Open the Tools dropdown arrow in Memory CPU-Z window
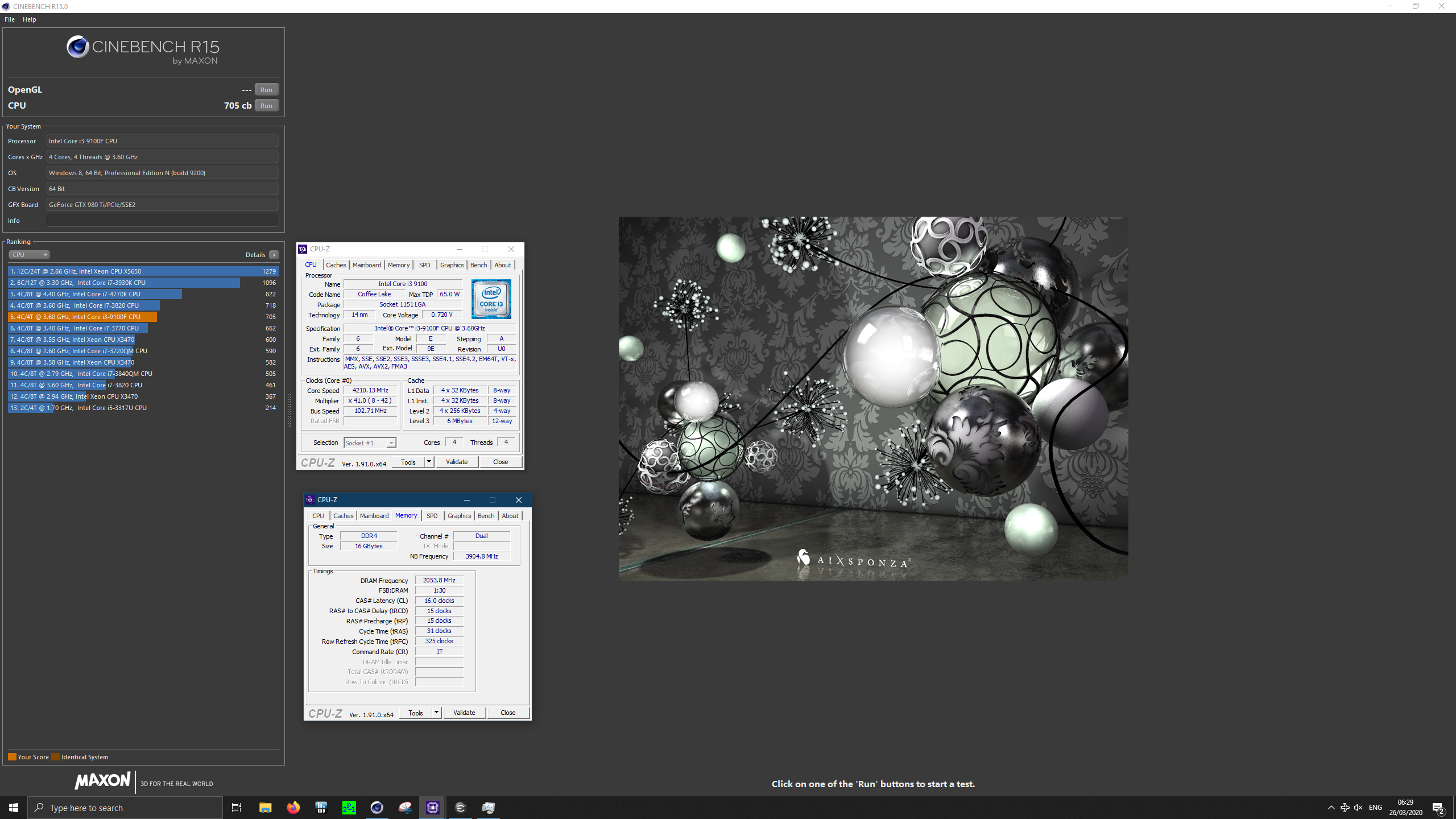 tap(436, 713)
